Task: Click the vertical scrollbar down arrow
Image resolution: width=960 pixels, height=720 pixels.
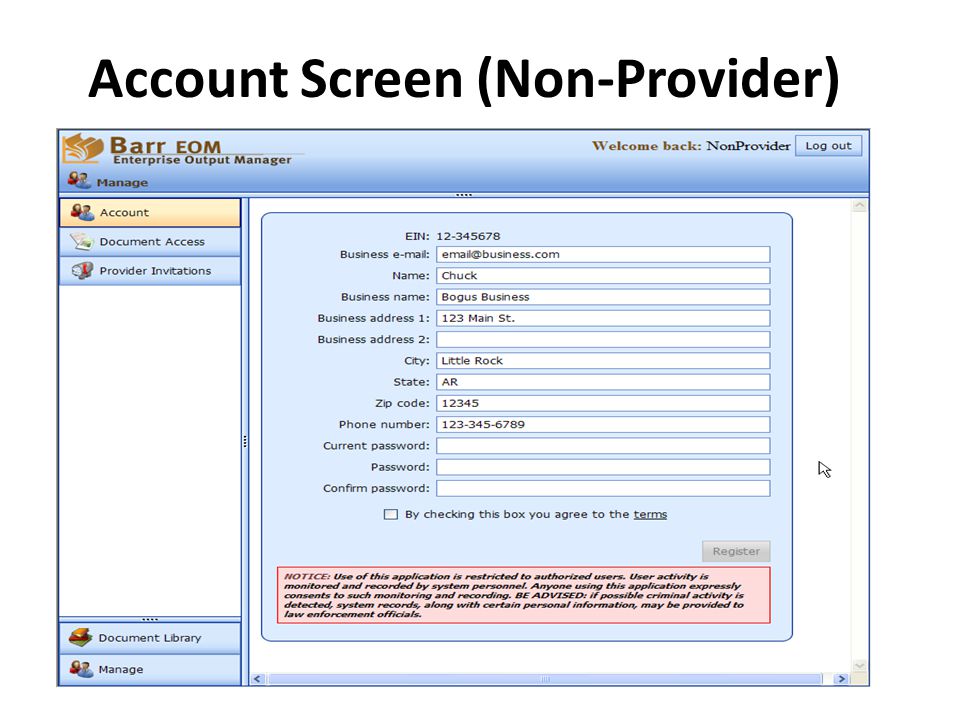Action: point(860,666)
